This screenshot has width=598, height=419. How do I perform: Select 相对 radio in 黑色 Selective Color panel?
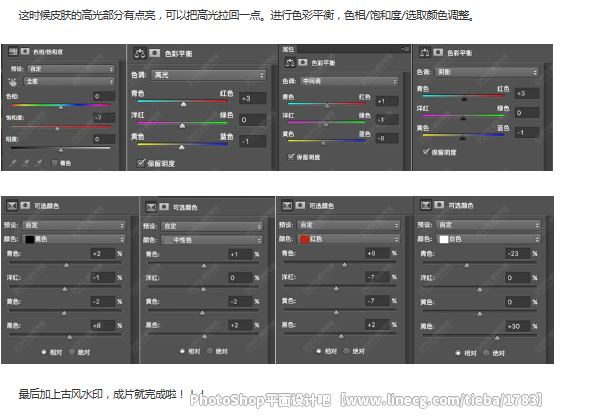(x=44, y=352)
